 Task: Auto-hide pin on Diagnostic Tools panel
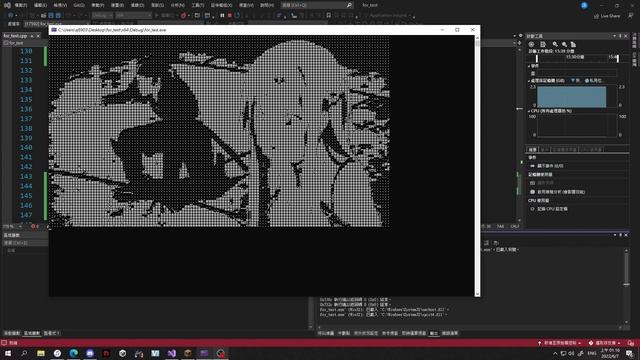(620, 36)
